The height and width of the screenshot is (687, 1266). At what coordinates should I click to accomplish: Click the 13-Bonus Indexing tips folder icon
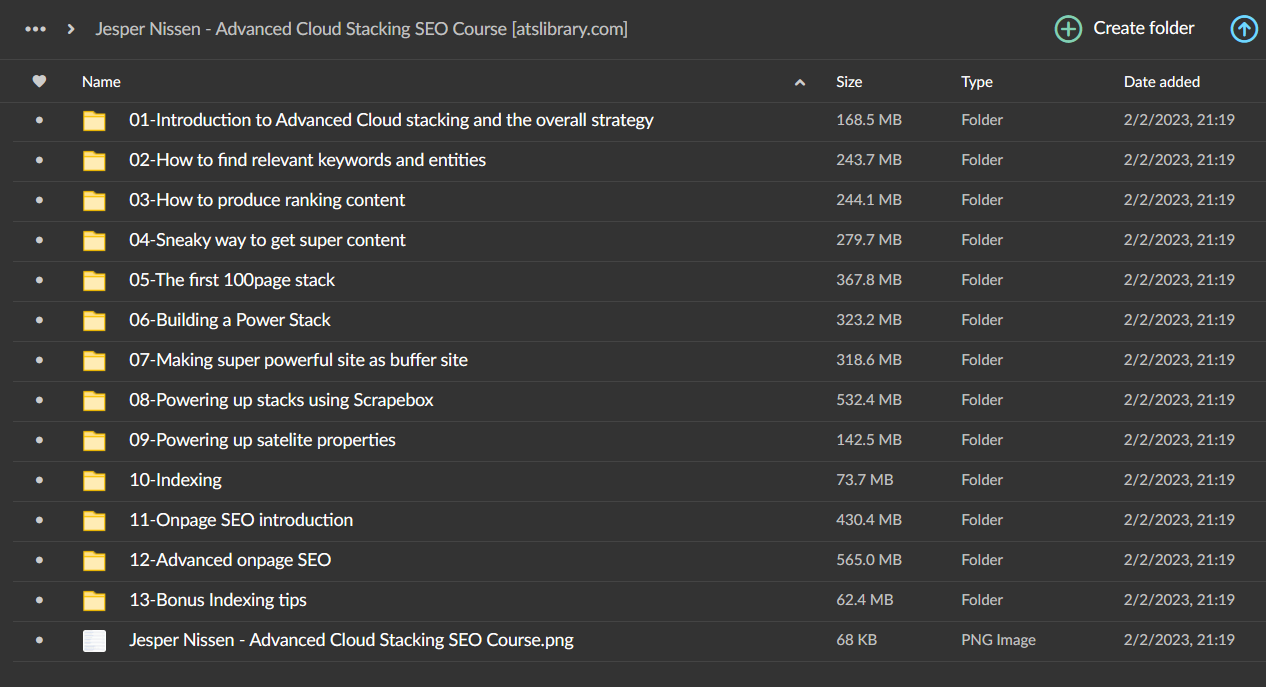pyautogui.click(x=94, y=601)
